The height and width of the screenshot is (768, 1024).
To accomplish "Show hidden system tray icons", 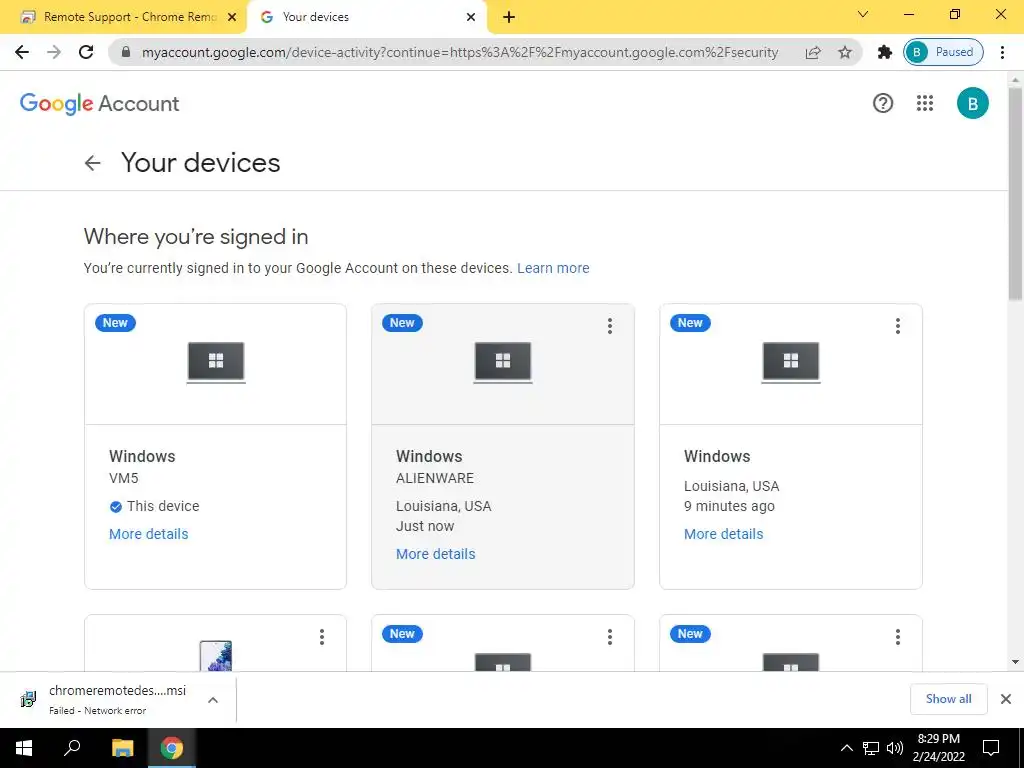I will coord(846,748).
